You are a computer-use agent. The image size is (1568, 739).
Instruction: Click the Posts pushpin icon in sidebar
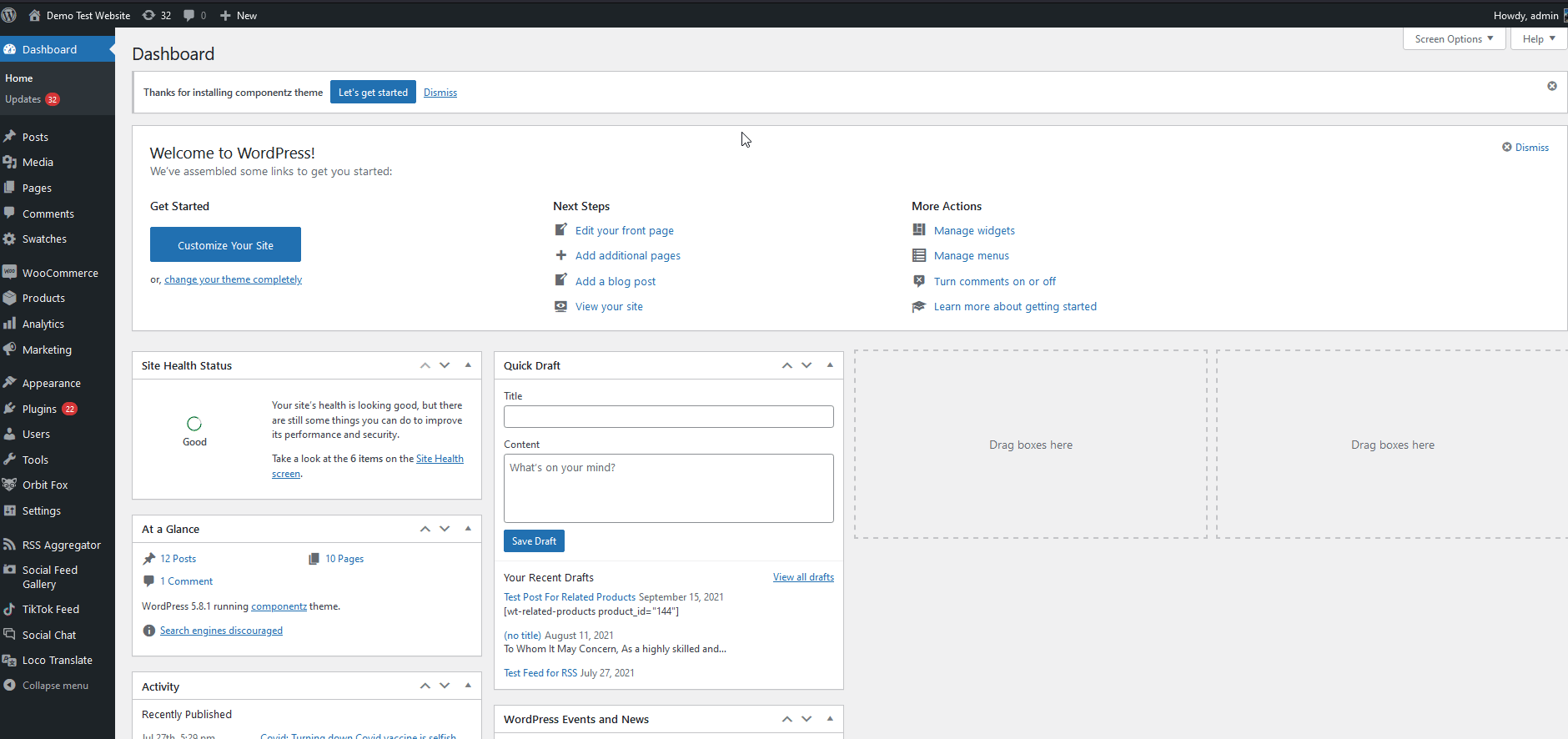pyautogui.click(x=10, y=136)
